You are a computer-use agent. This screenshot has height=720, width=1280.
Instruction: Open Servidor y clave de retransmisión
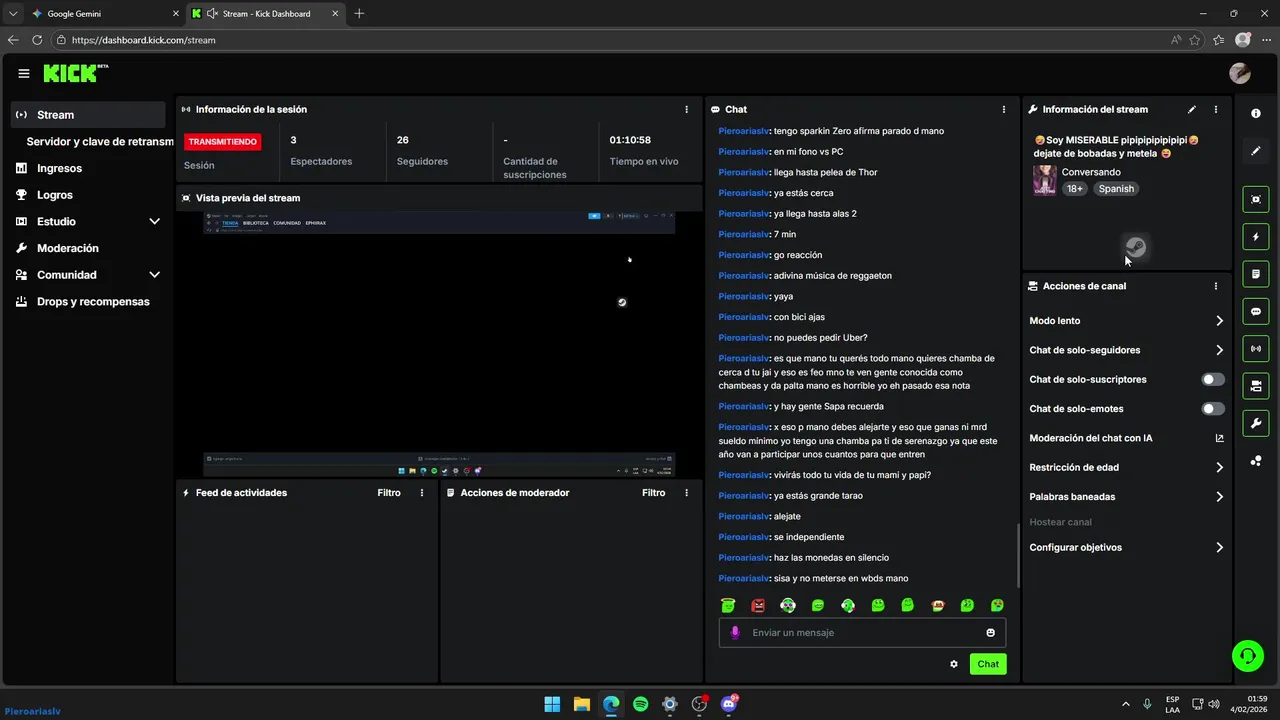(99, 142)
